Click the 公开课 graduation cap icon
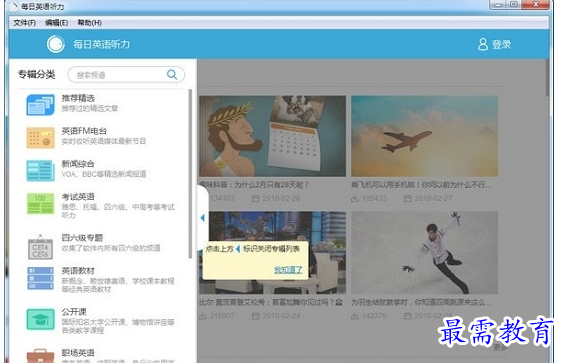The height and width of the screenshot is (363, 562). coord(41,319)
